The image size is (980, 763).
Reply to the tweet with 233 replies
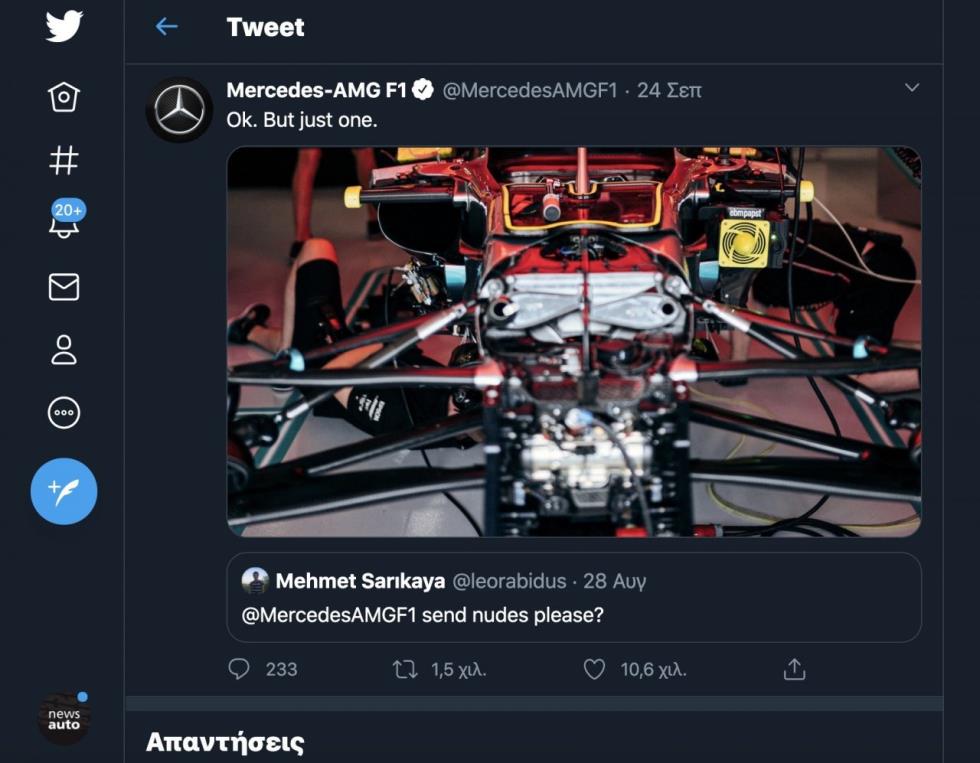tap(239, 669)
